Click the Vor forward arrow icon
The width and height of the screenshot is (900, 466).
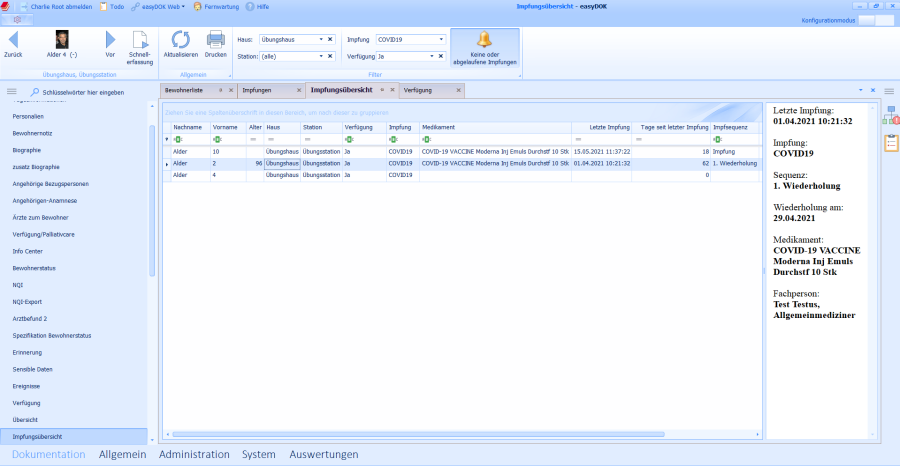(111, 39)
